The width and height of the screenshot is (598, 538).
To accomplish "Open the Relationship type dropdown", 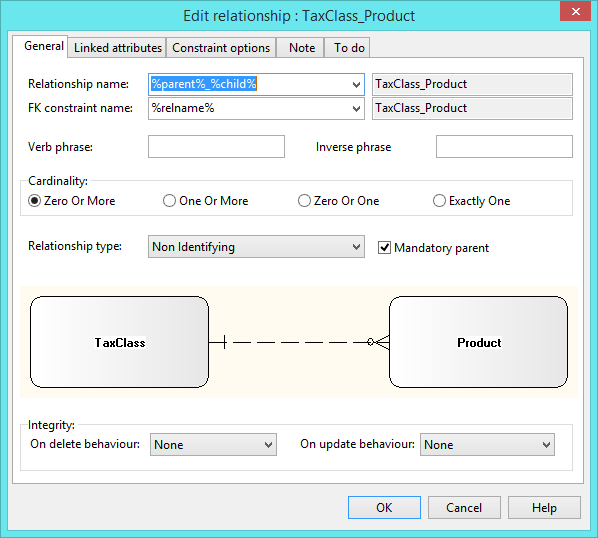I will click(x=256, y=247).
